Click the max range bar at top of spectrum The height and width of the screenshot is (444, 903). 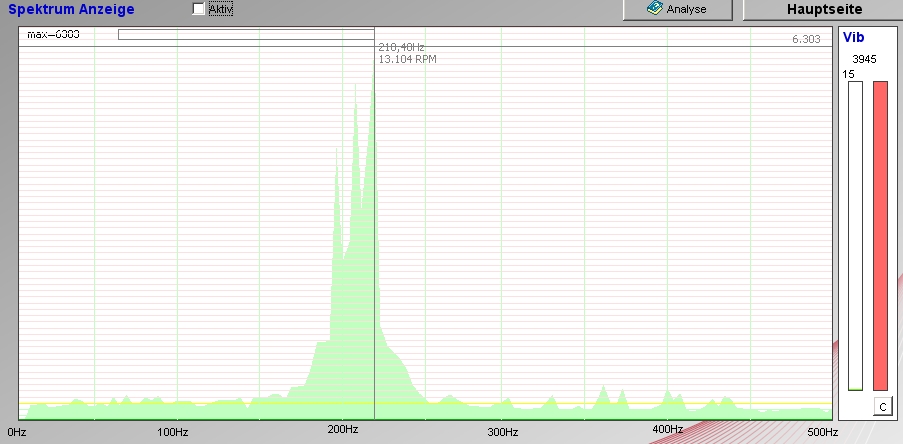[x=246, y=35]
